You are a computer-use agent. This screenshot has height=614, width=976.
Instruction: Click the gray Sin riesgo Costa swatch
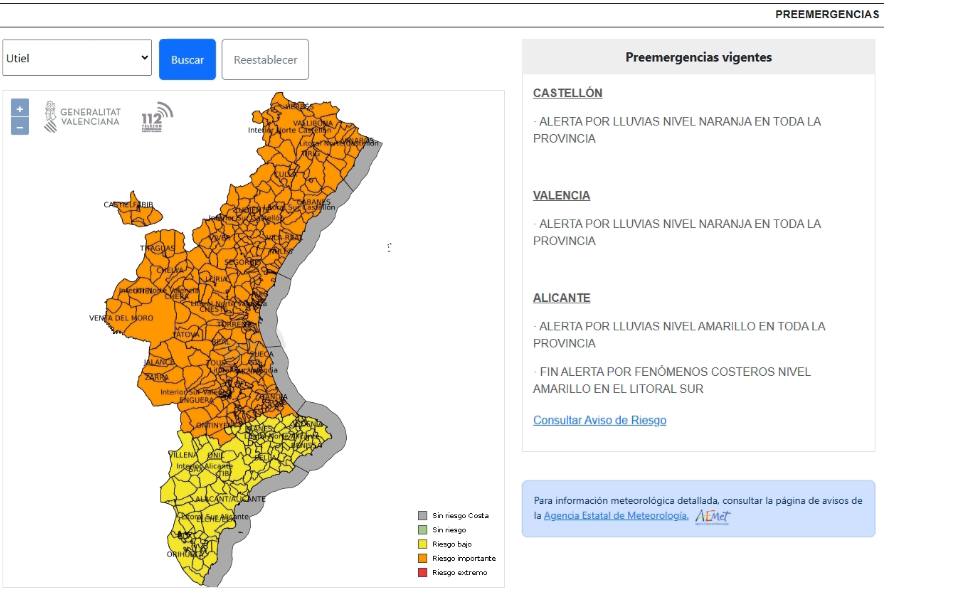pyautogui.click(x=423, y=516)
